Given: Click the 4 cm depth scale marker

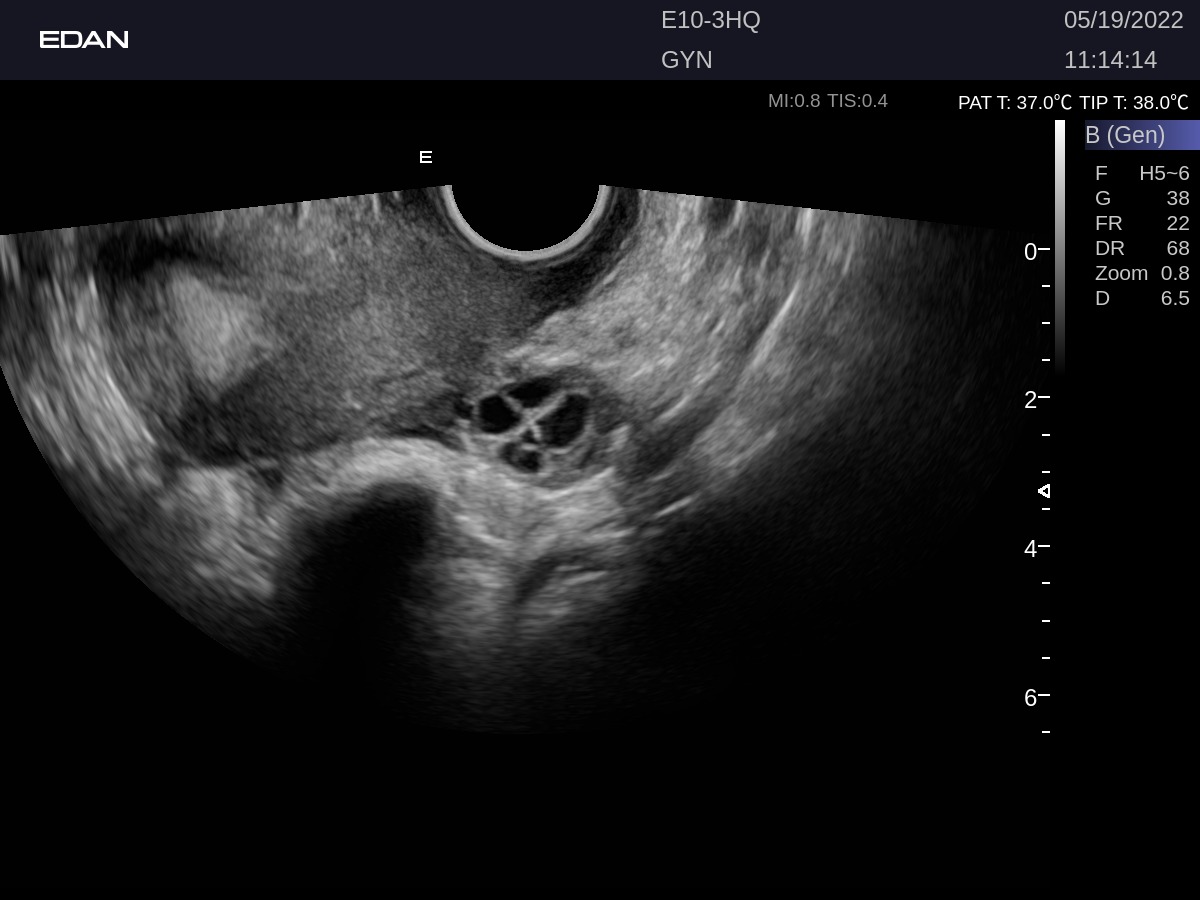Looking at the screenshot, I should coord(1031,548).
